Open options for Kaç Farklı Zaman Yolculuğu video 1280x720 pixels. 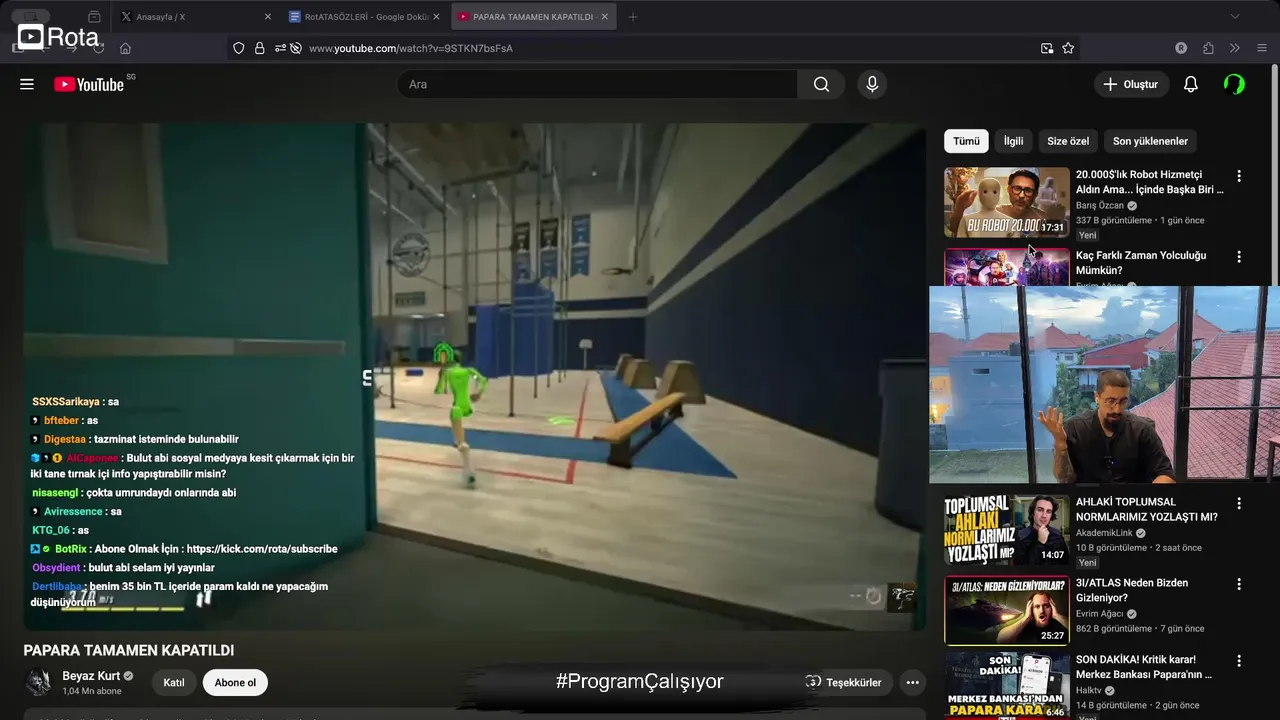pyautogui.click(x=1239, y=257)
